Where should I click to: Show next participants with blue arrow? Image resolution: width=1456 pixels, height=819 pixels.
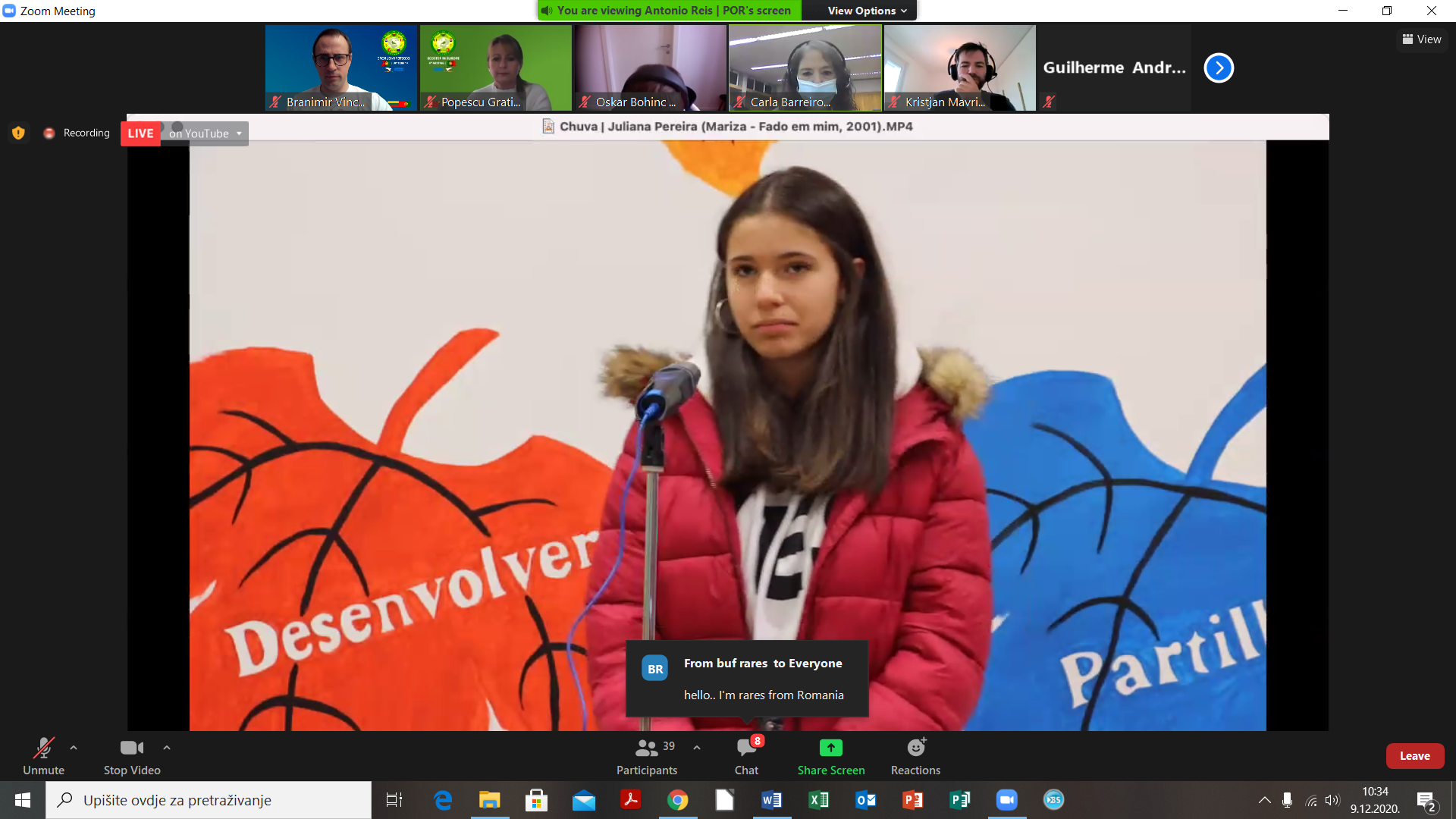tap(1219, 68)
